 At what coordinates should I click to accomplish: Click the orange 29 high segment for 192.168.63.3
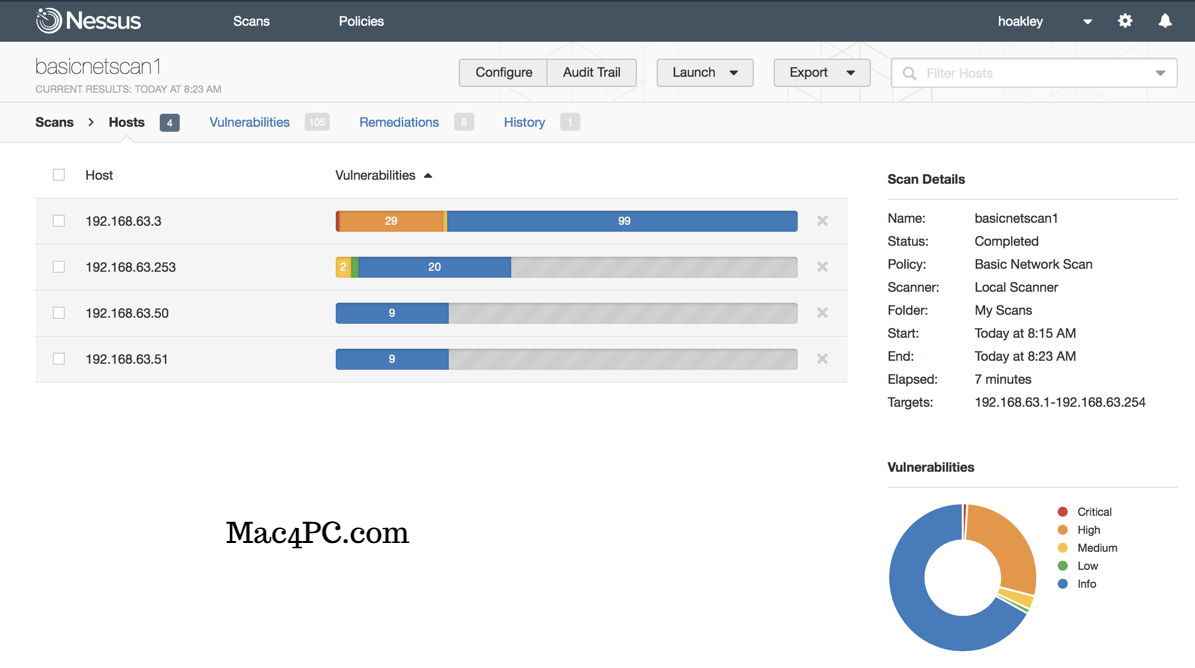pyautogui.click(x=391, y=221)
